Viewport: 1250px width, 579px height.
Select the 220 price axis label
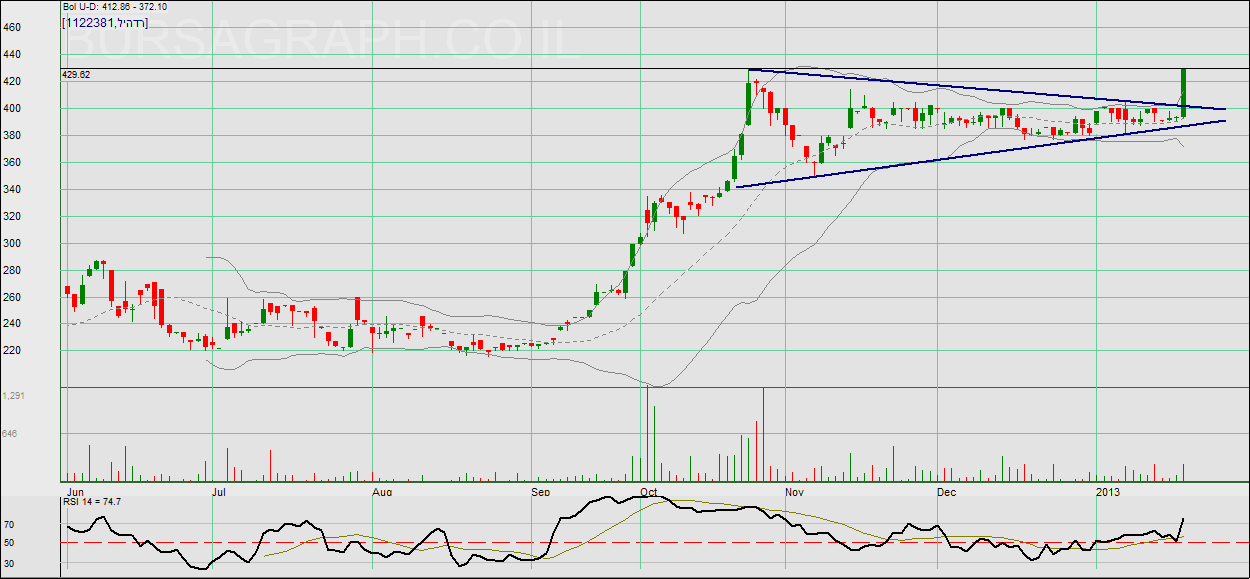pyautogui.click(x=12, y=351)
